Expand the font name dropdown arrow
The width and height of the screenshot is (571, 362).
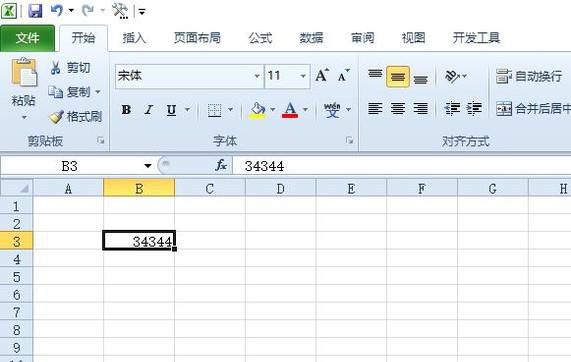257,76
